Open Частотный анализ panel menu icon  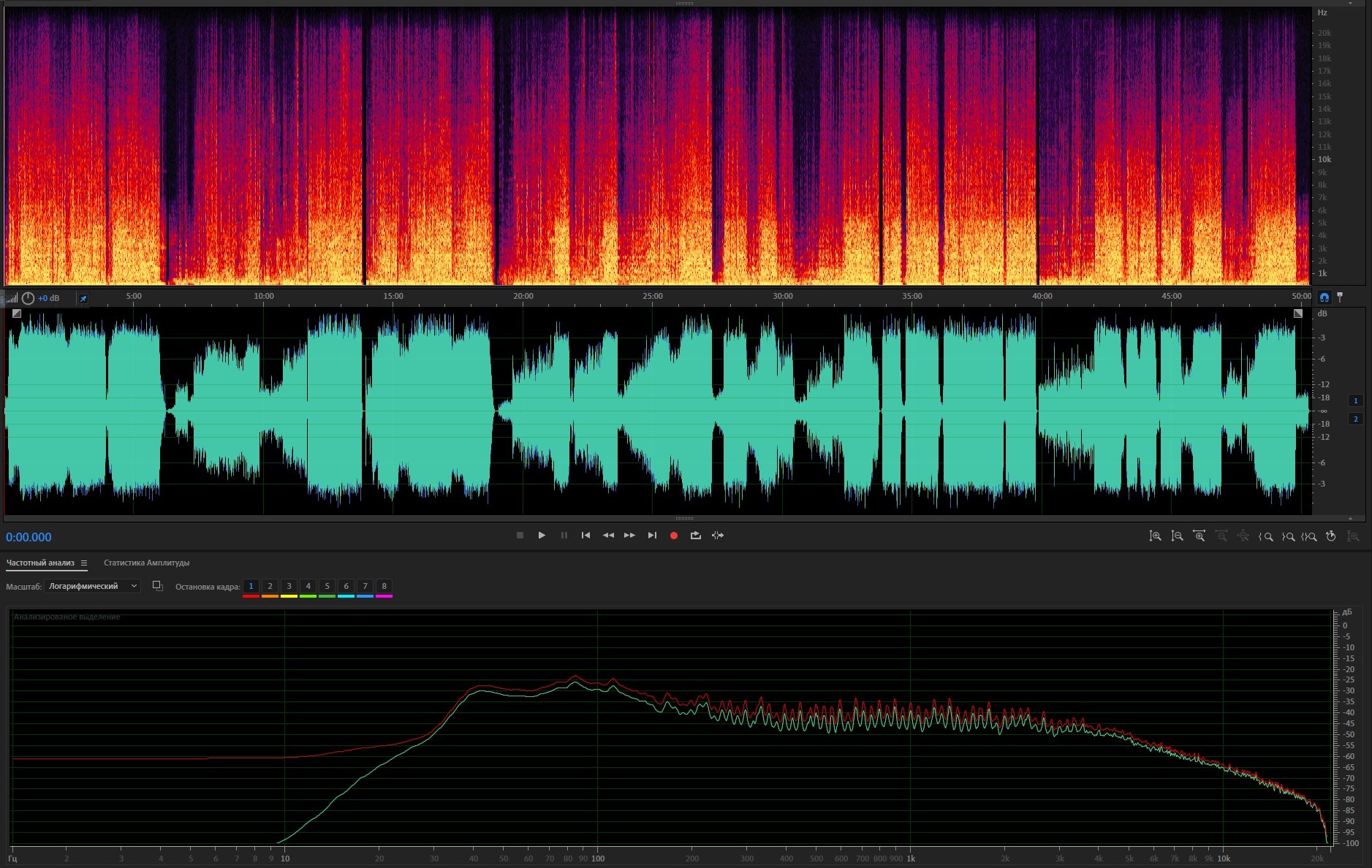(x=84, y=563)
